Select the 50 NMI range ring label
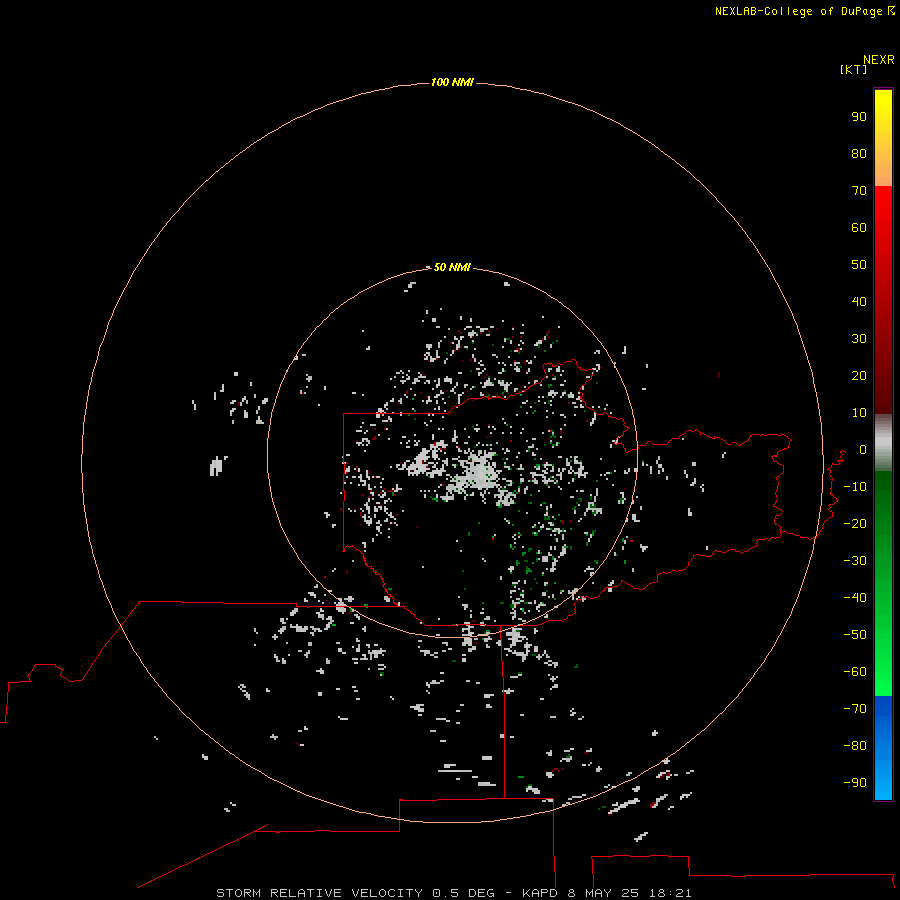 click(452, 267)
